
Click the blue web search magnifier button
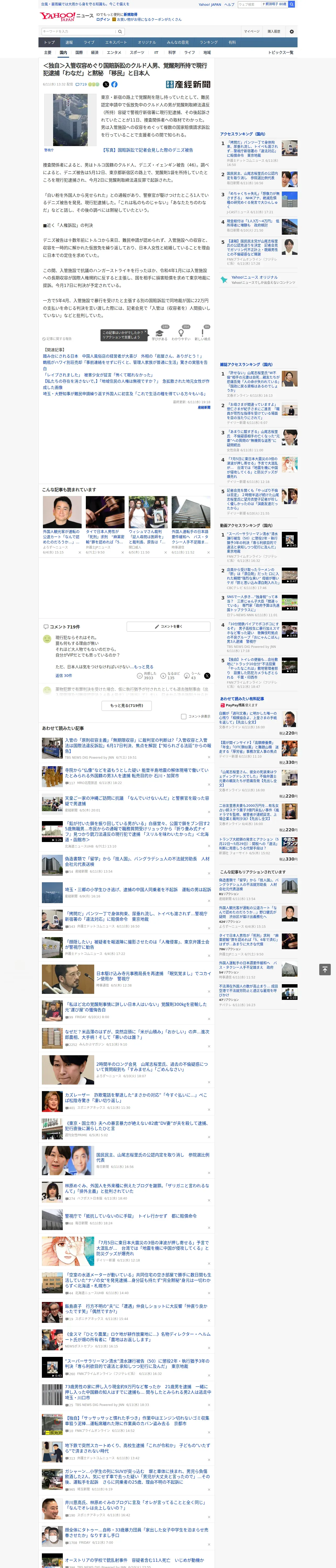tap(292, 4)
